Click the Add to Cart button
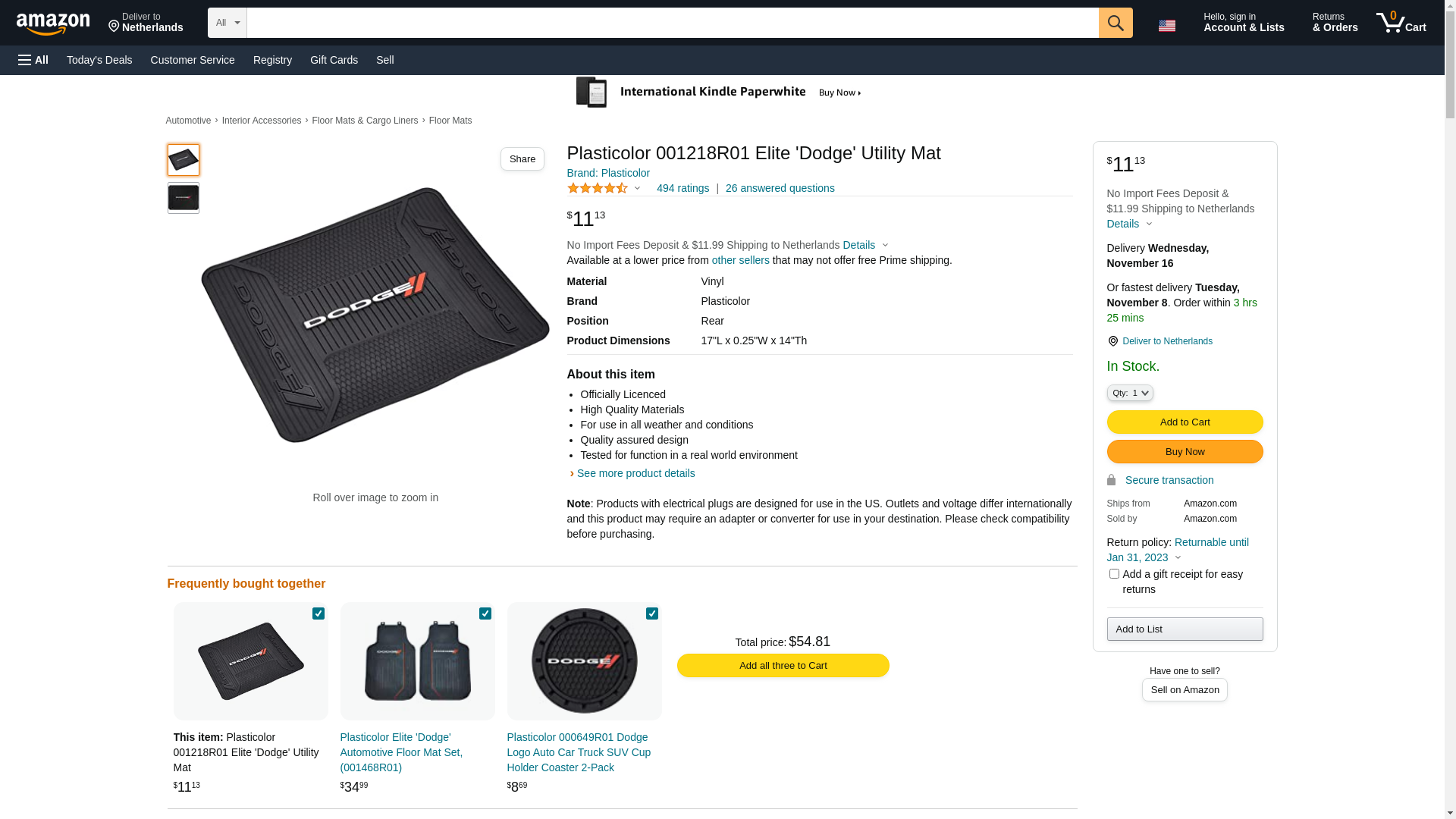 [x=1184, y=422]
